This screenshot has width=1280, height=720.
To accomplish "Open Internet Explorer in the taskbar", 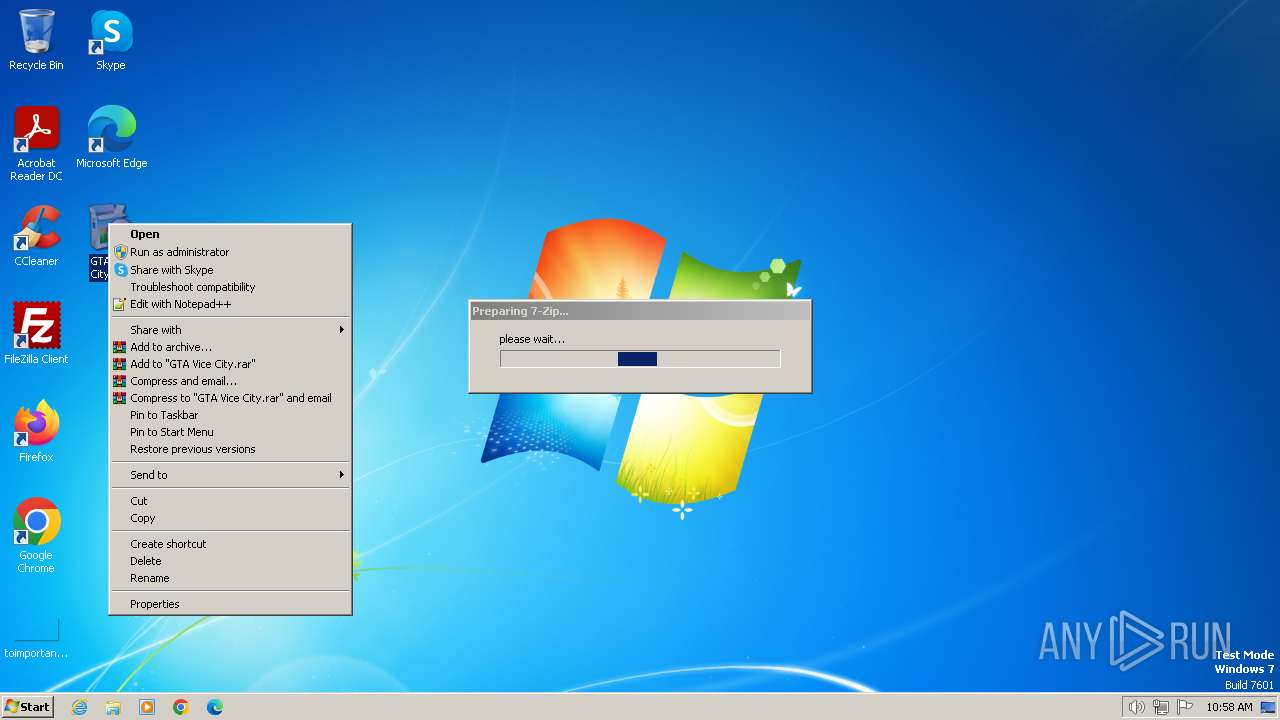I will 79,707.
